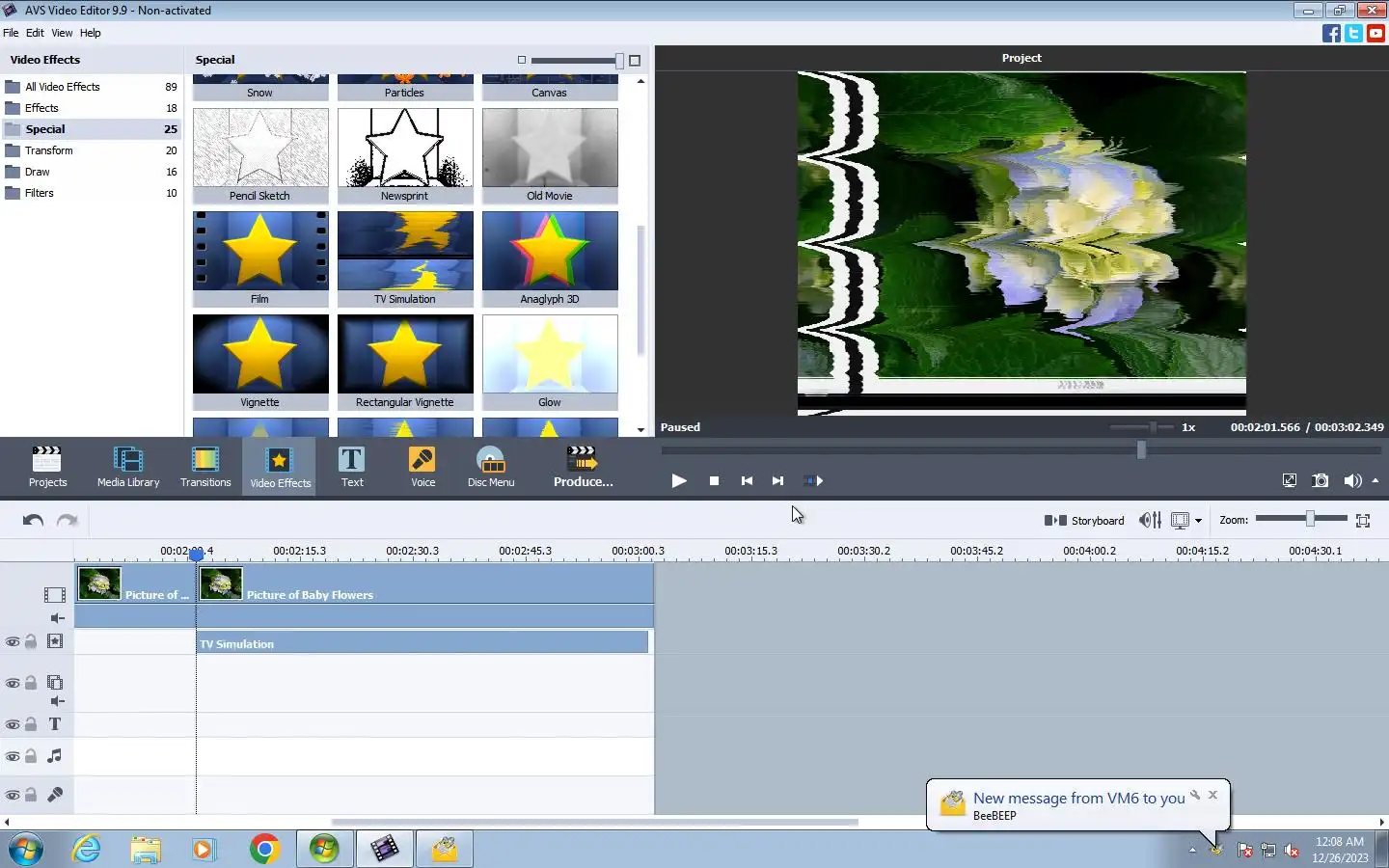Open the Projects section

pyautogui.click(x=47, y=467)
